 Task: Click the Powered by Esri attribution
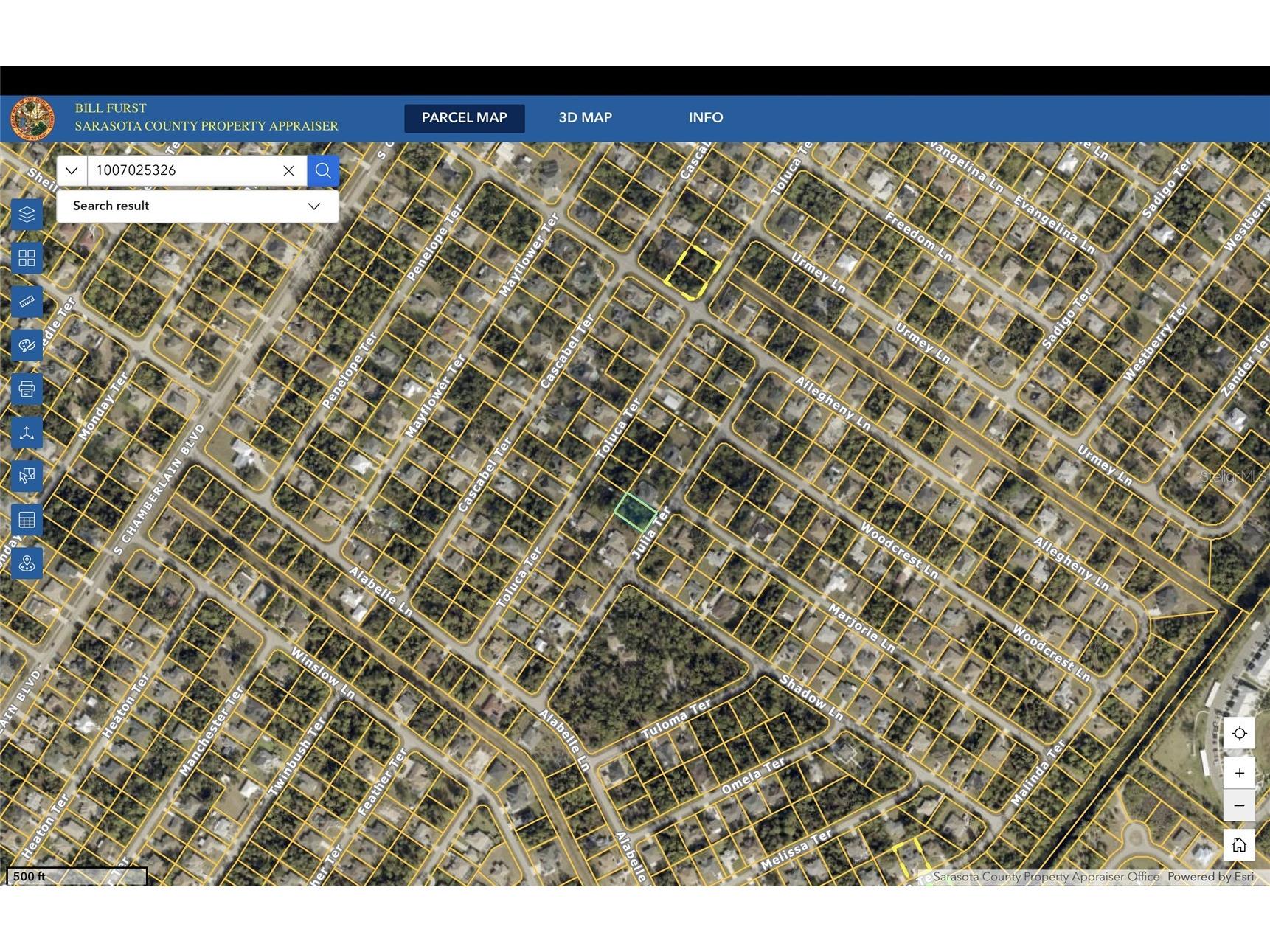[x=1210, y=877]
